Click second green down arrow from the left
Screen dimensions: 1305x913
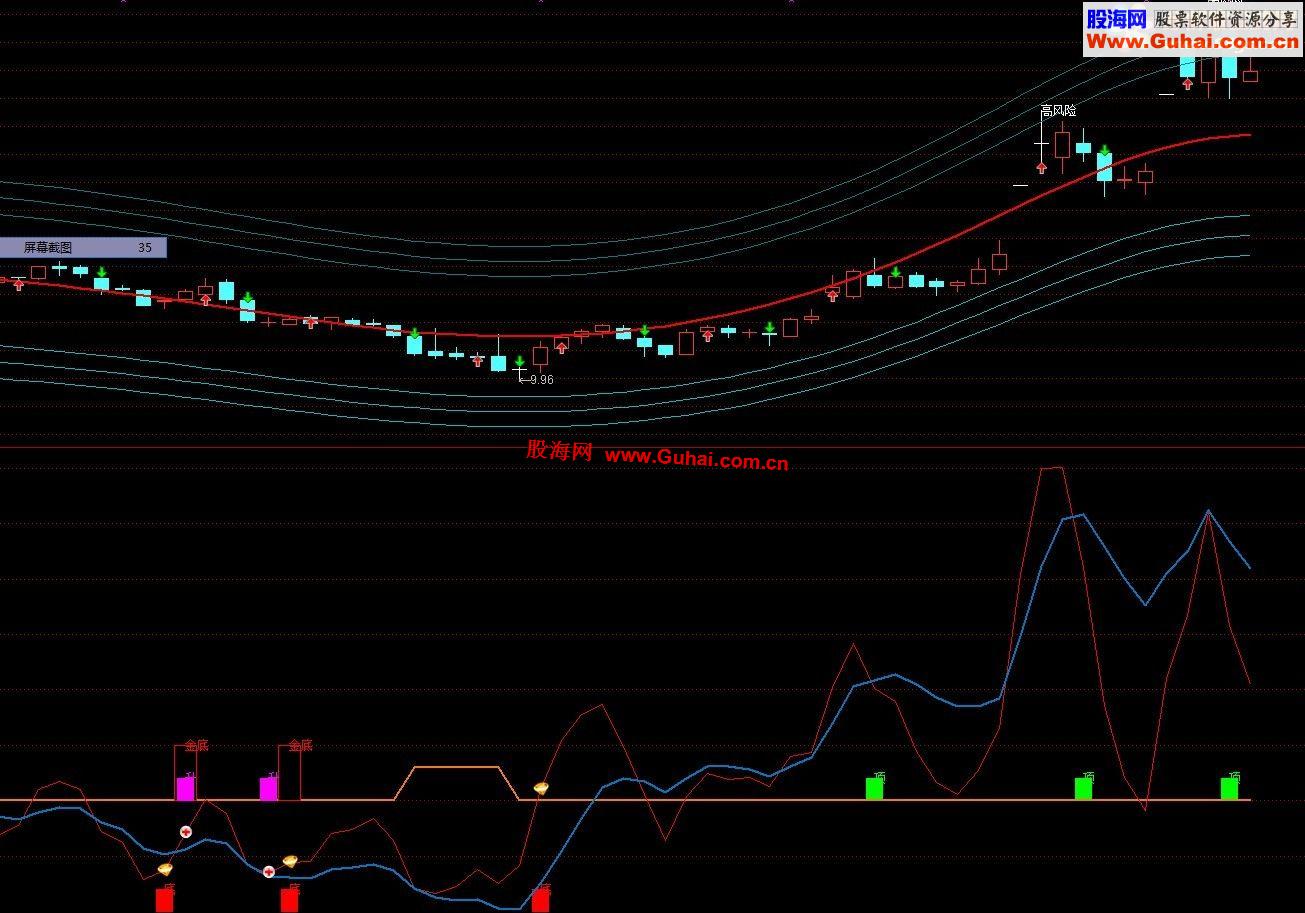pos(247,298)
